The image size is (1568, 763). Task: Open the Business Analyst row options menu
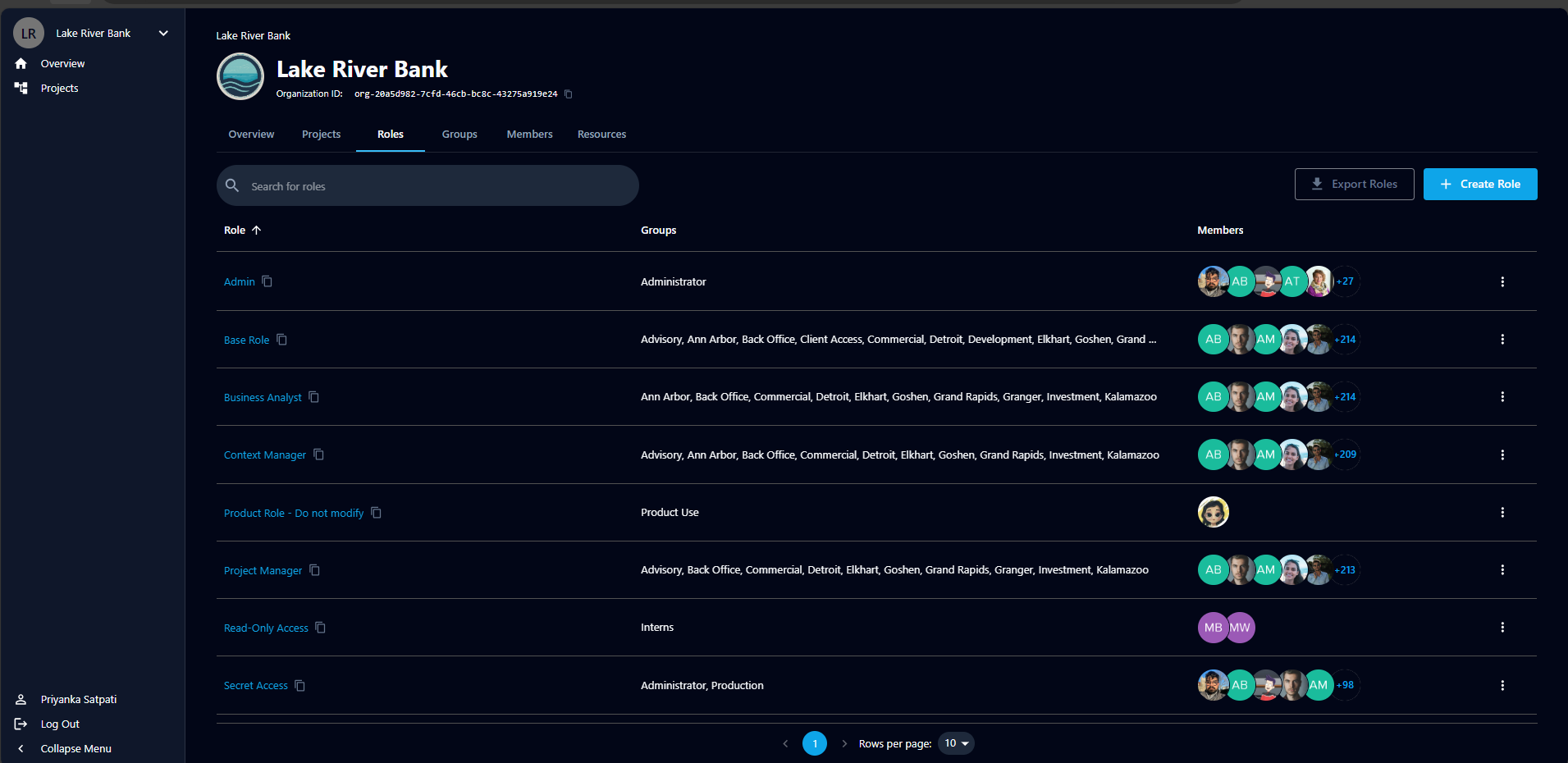[1502, 396]
